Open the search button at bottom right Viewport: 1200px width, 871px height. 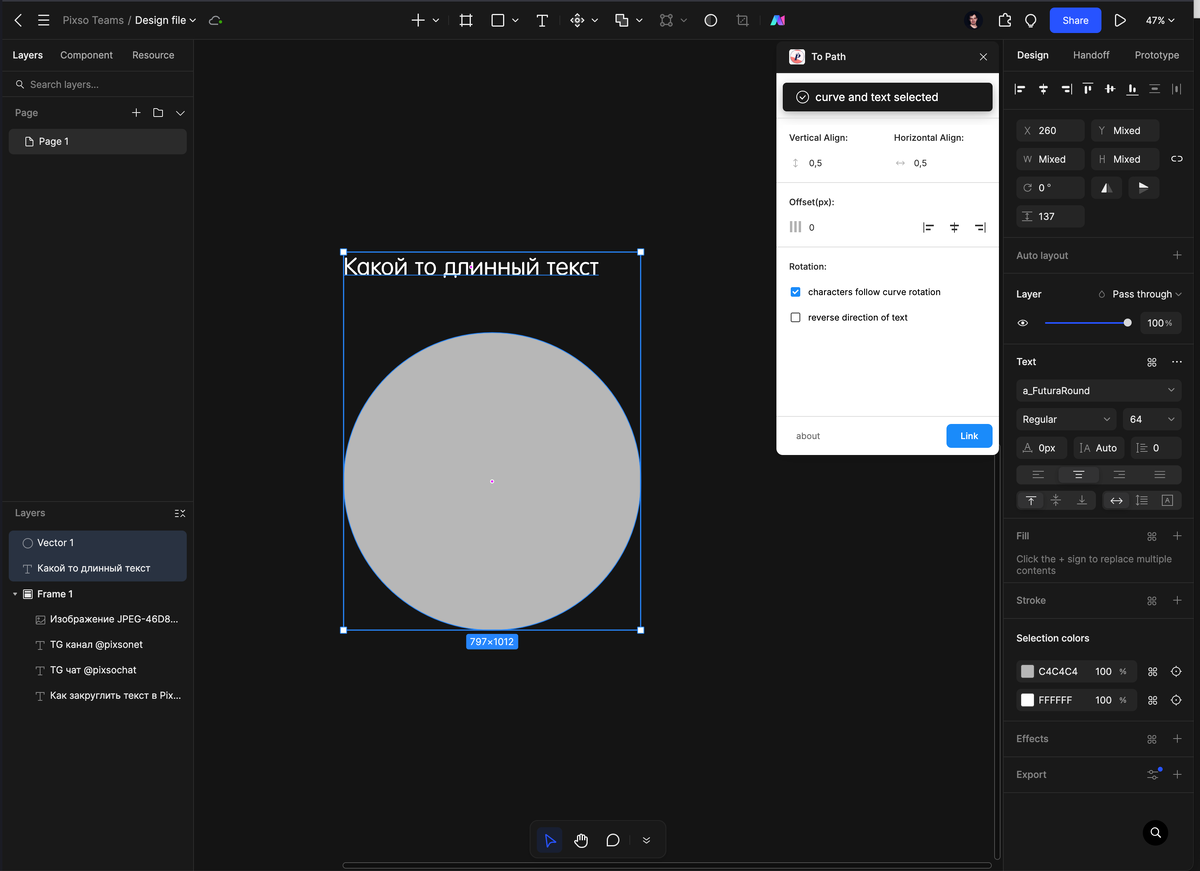coord(1155,832)
